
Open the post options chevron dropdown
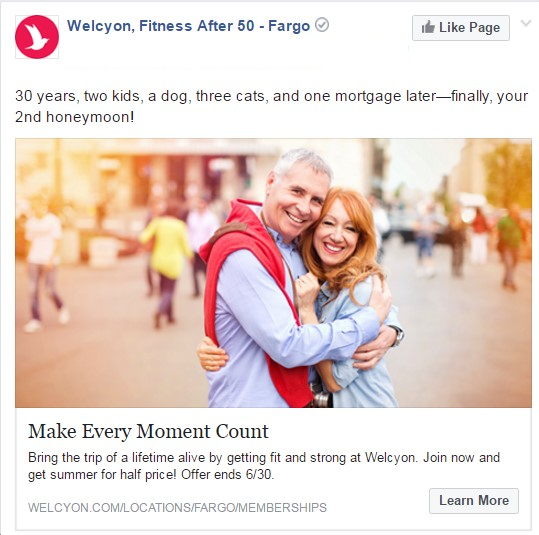[526, 23]
